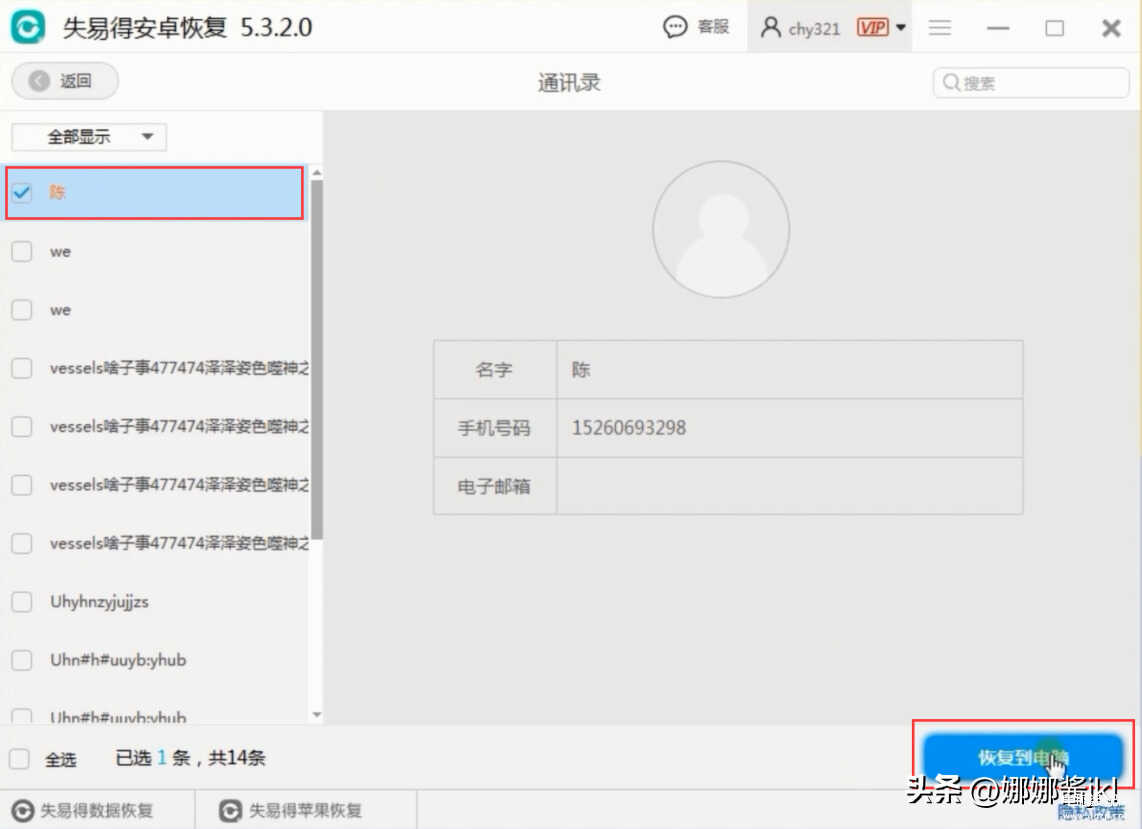Open 客服 customer service chat icon
Screen dimensions: 1142x829
(676, 27)
